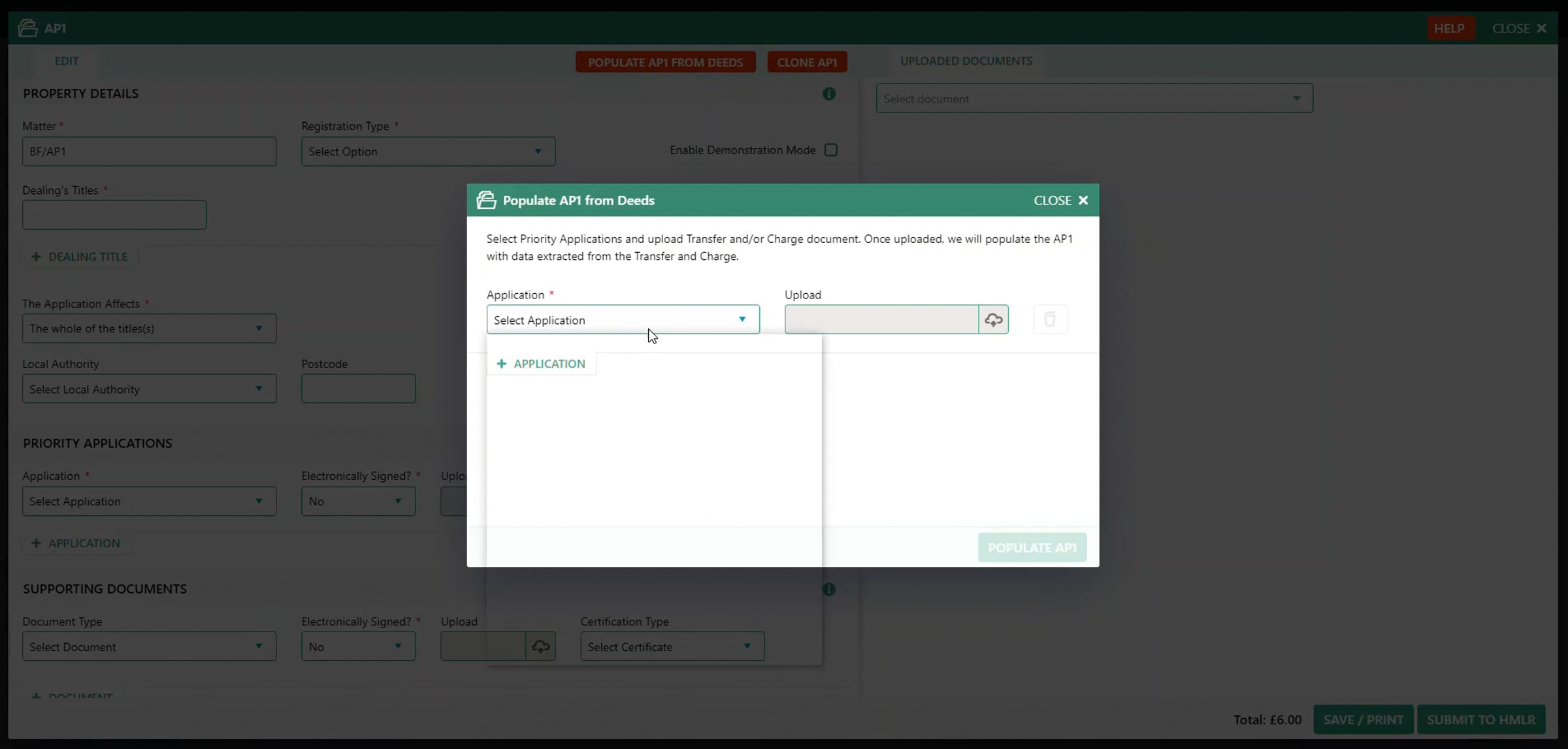This screenshot has height=749, width=1568.
Task: Close the Populate AP1 from Deeds dialog
Action: (x=1060, y=200)
